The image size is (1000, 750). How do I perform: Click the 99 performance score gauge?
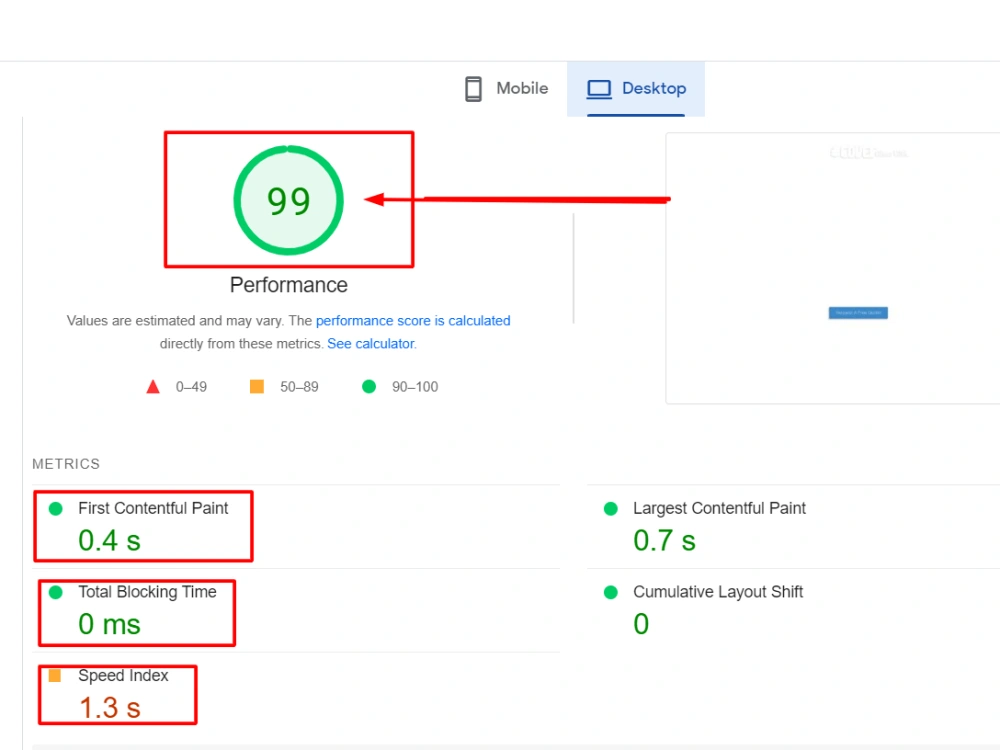click(x=289, y=200)
